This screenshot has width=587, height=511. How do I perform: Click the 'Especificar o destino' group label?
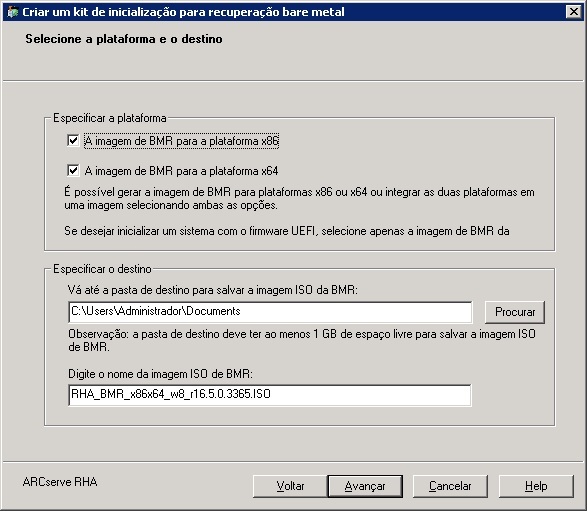pyautogui.click(x=102, y=269)
